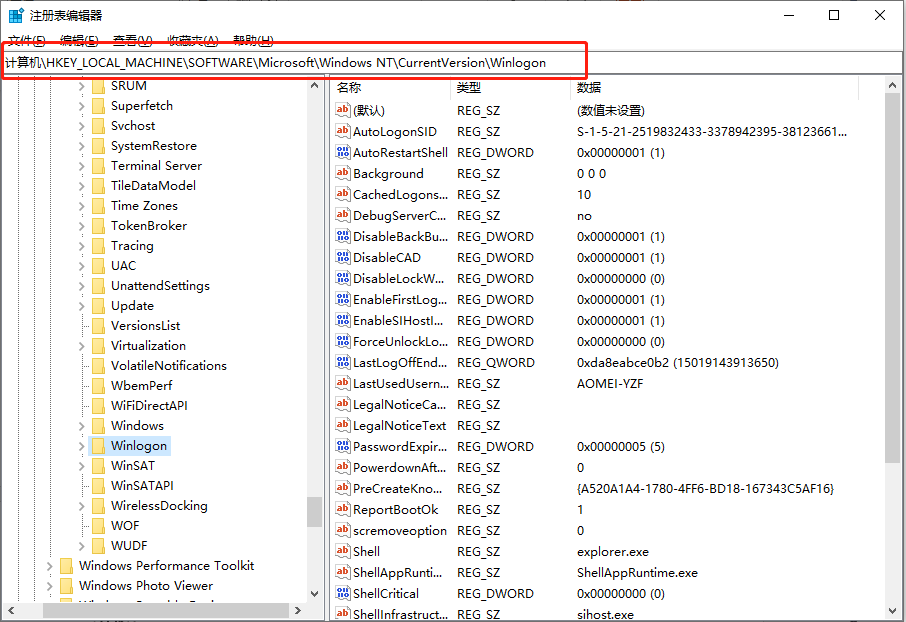906x622 pixels.
Task: Click inside the registry path address bar
Action: click(x=300, y=62)
